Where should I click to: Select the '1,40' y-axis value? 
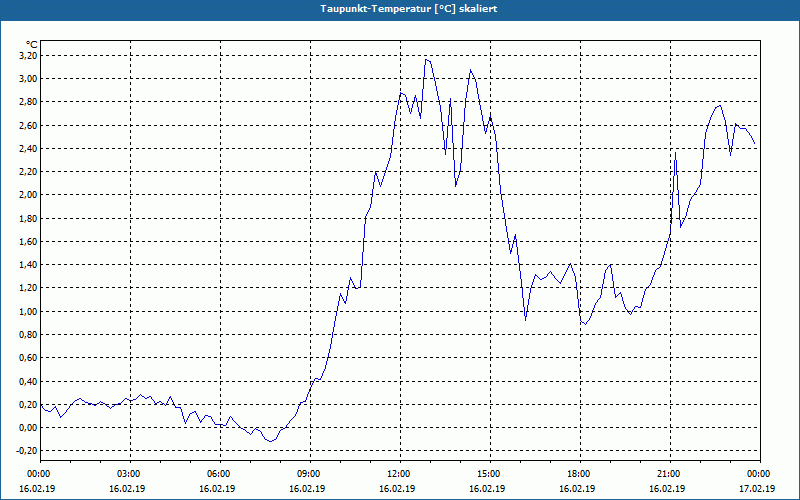tap(28, 265)
